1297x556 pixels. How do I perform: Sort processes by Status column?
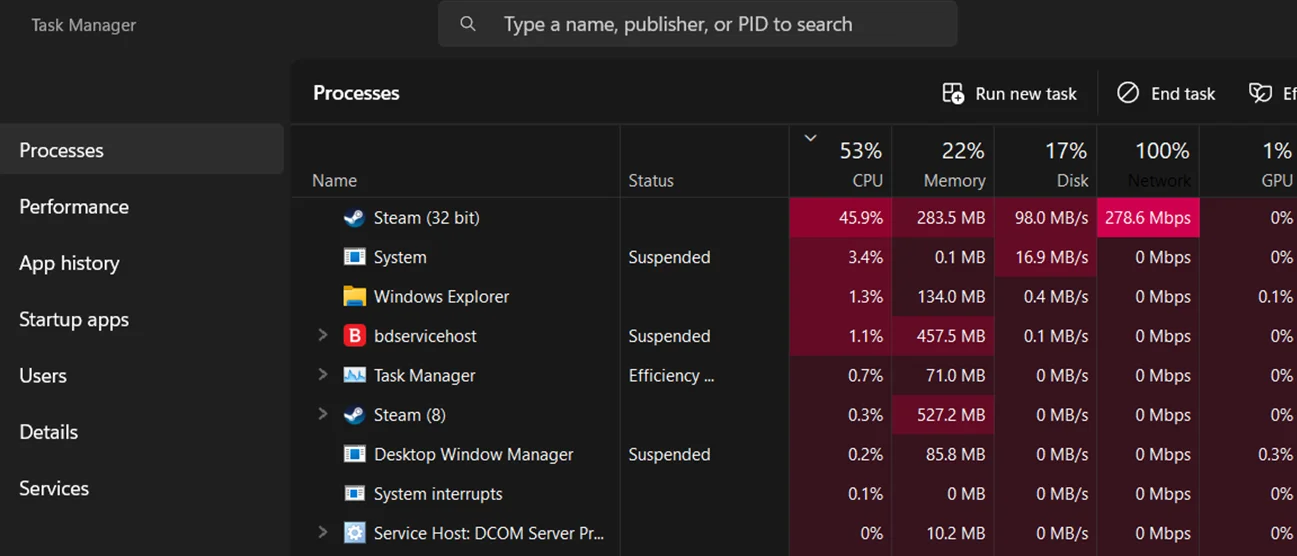705,161
